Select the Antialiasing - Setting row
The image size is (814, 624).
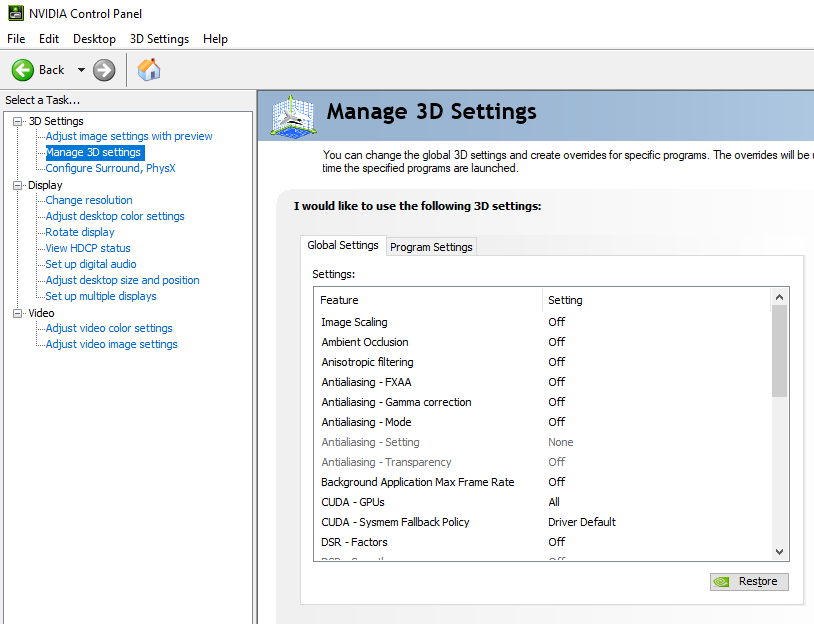[x=542, y=442]
